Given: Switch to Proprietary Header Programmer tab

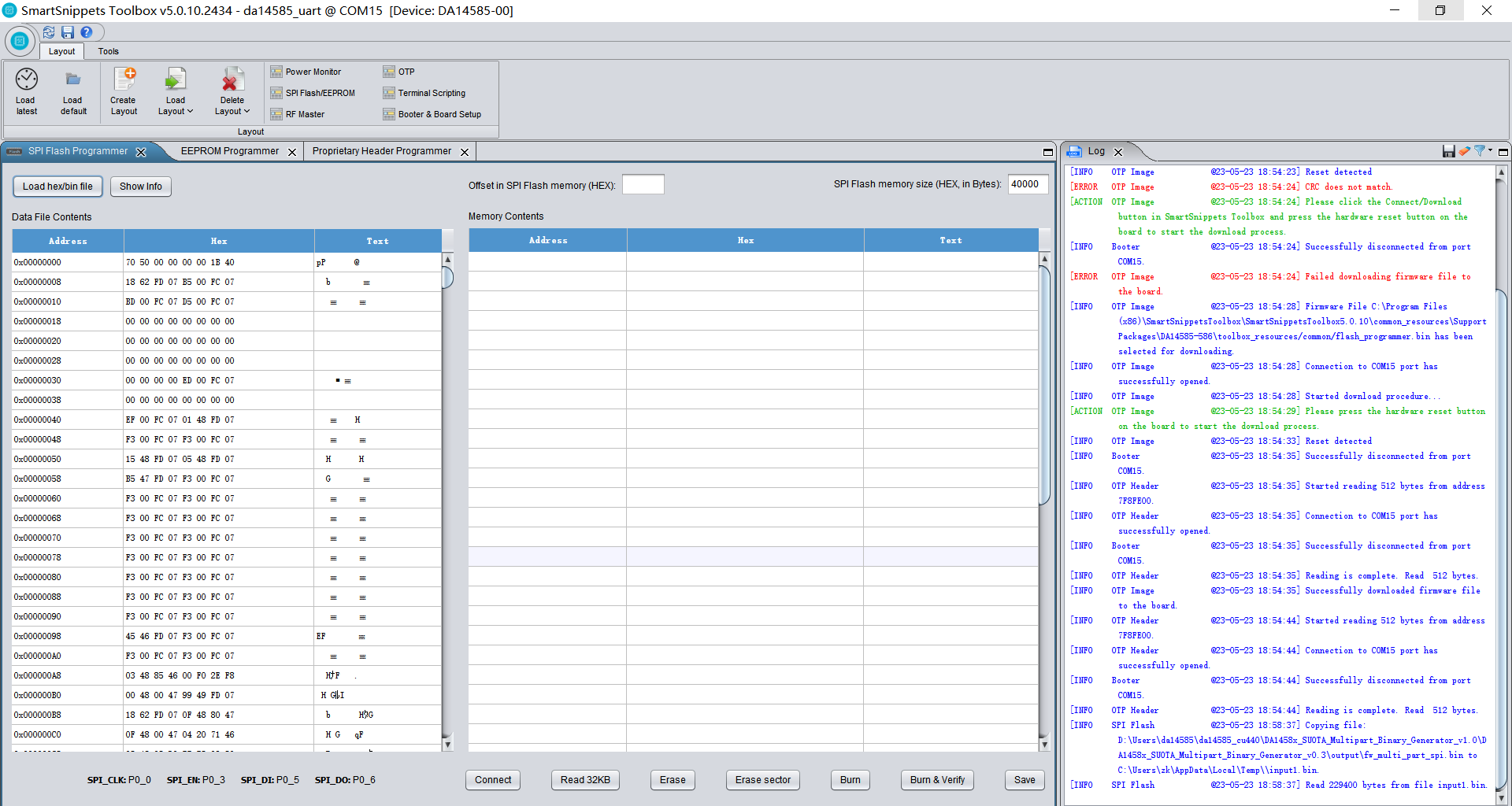Looking at the screenshot, I should pos(382,151).
